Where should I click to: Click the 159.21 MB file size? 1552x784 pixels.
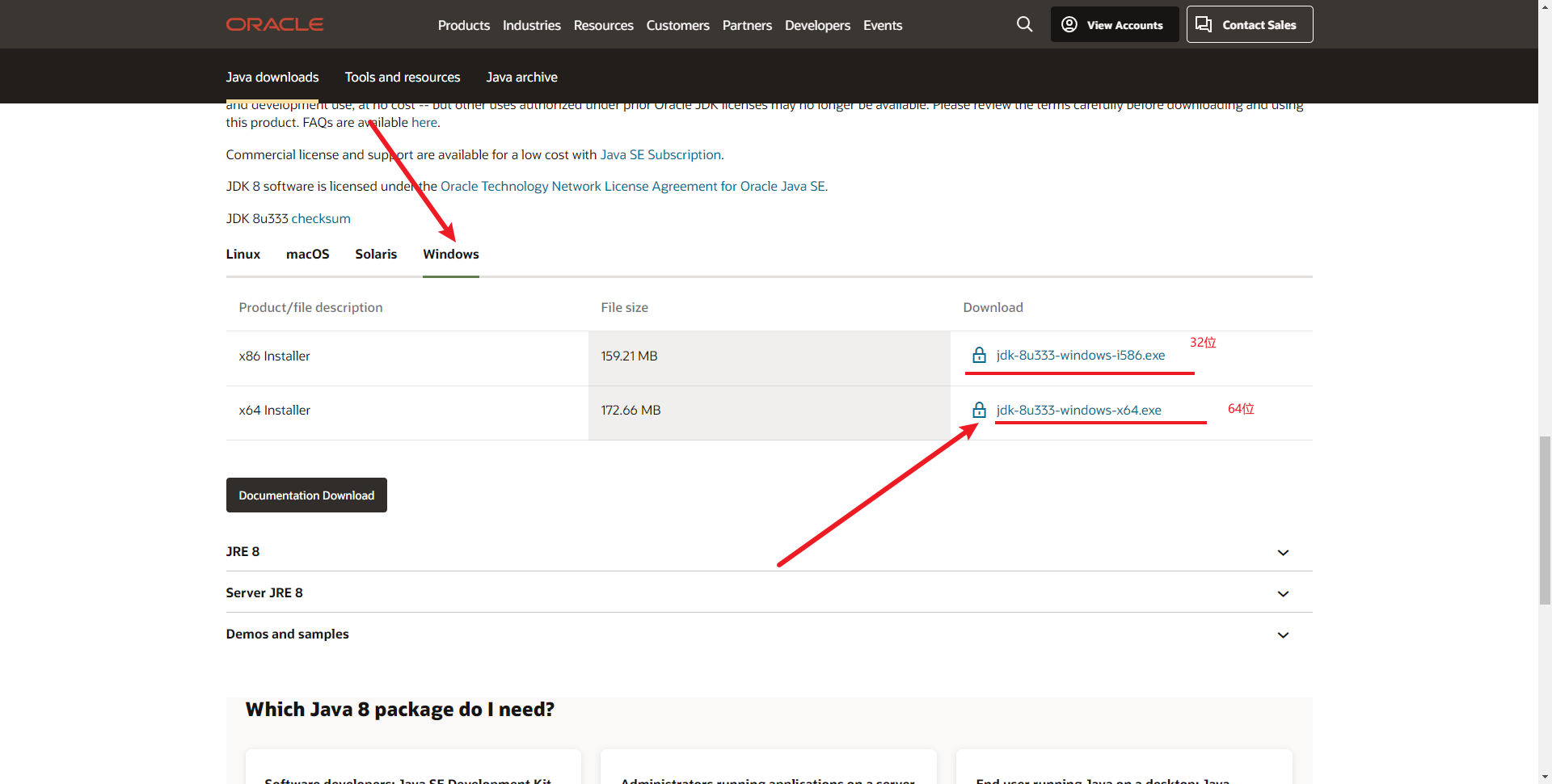click(630, 356)
